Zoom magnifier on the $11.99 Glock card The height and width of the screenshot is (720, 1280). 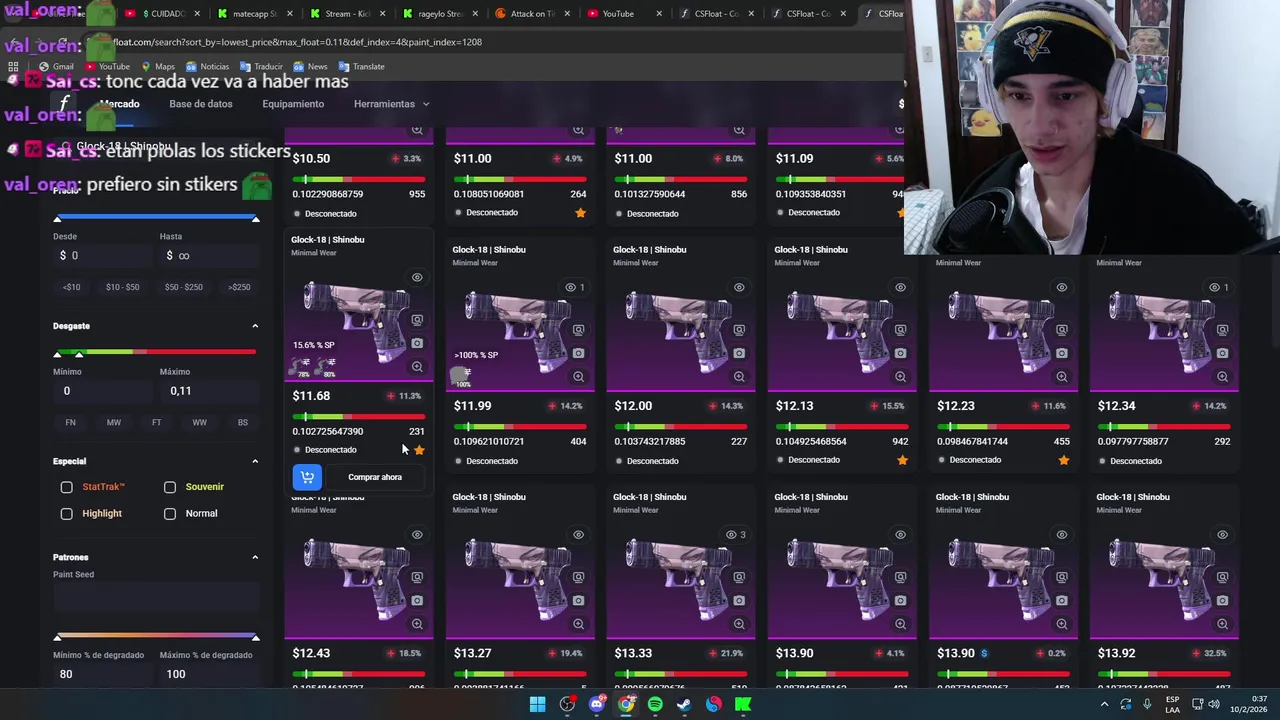(x=578, y=377)
